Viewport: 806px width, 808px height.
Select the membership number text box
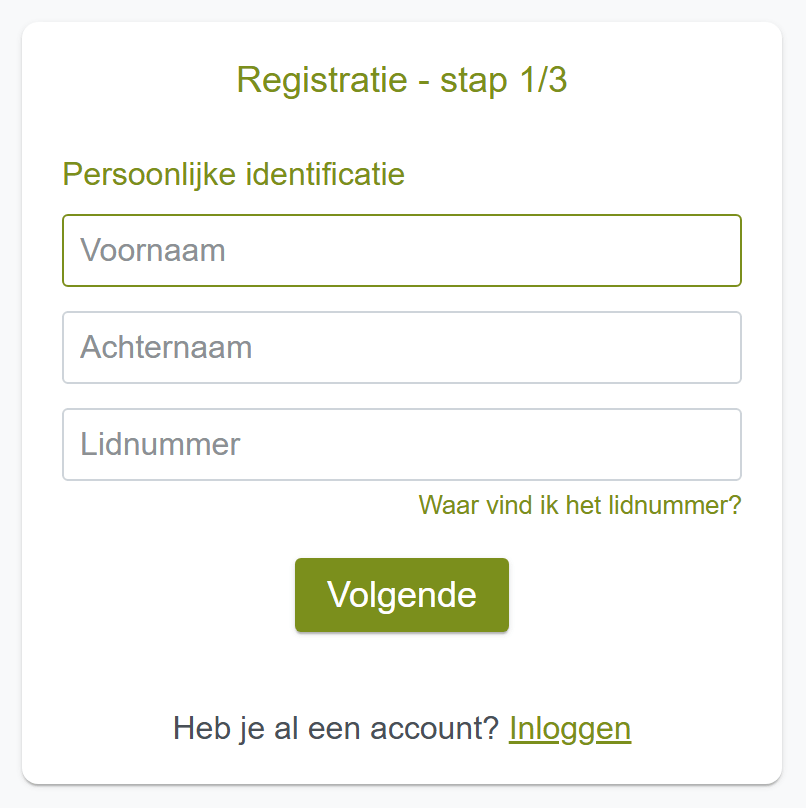402,444
